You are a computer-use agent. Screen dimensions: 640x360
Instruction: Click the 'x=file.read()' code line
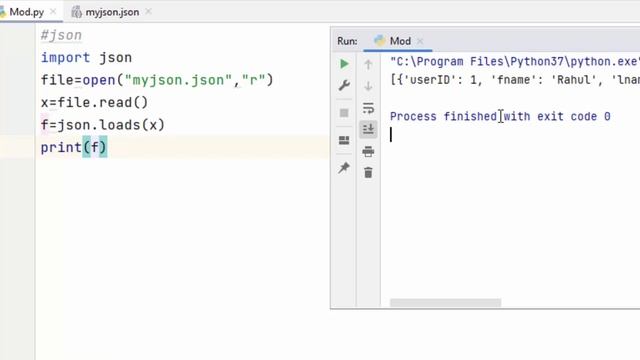pos(94,102)
